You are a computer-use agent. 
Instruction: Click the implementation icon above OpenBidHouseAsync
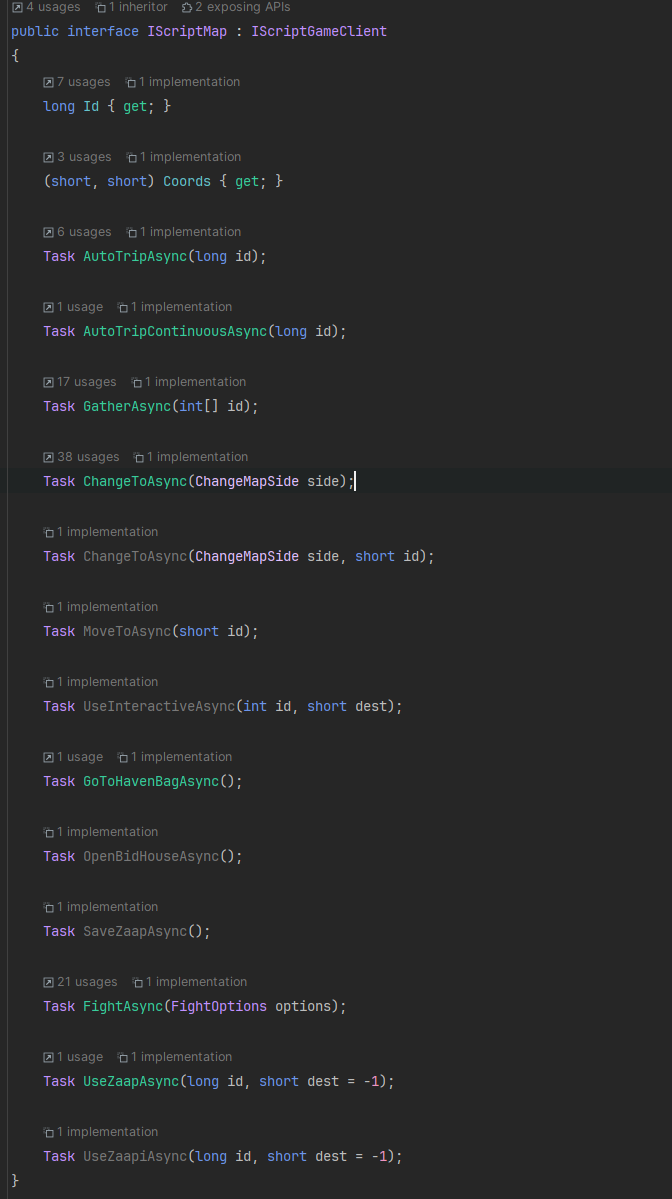[x=49, y=831]
